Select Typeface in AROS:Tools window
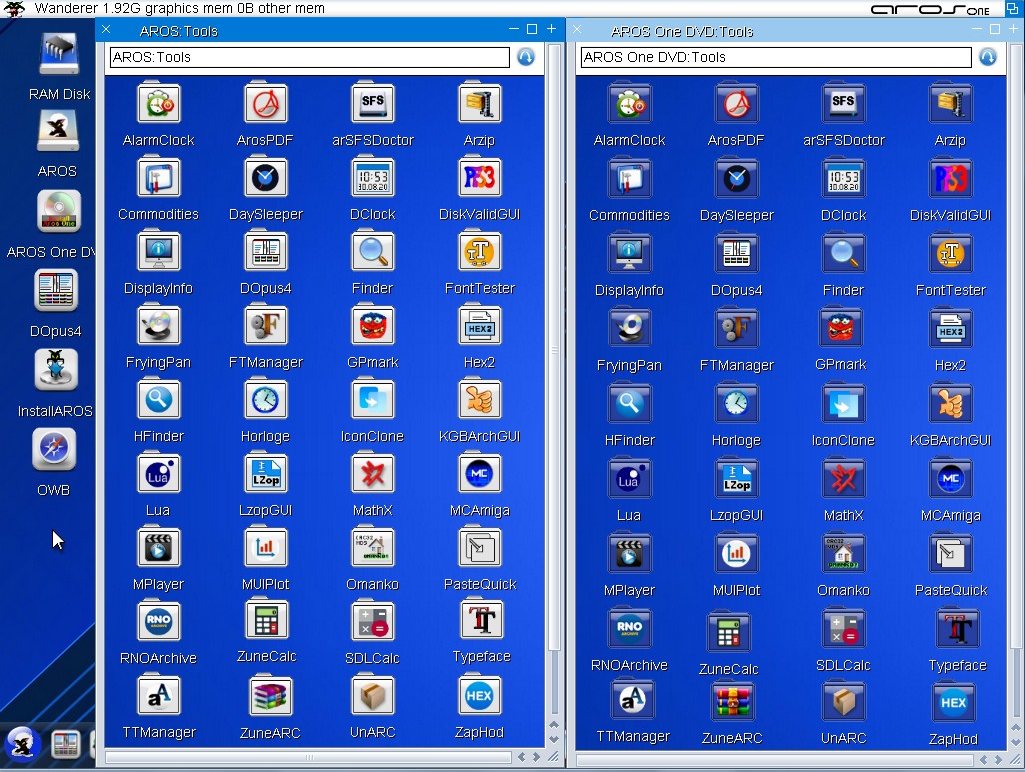 [482, 620]
